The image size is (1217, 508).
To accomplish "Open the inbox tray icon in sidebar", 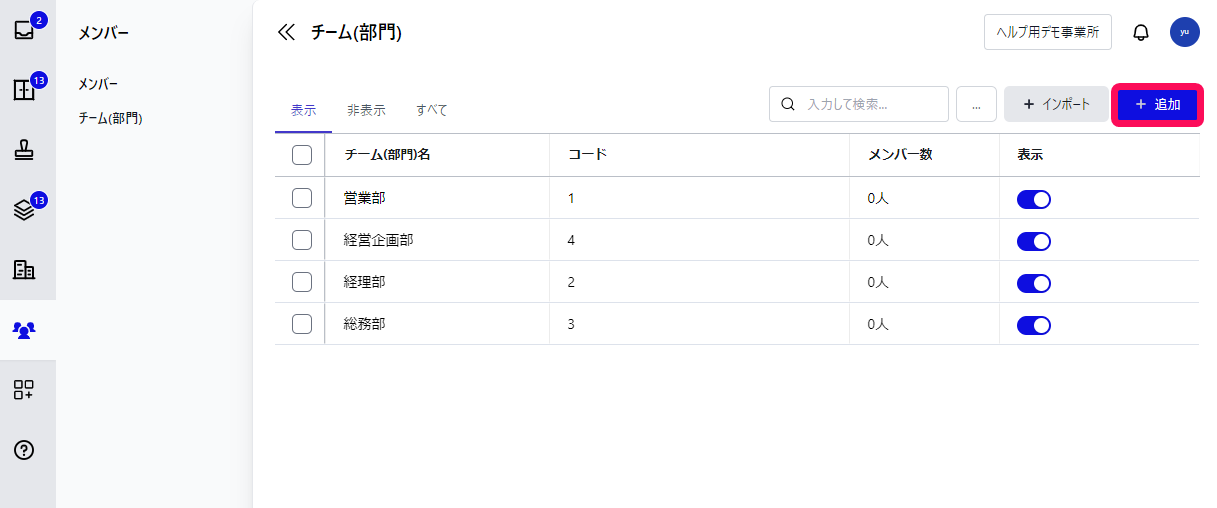I will 24,30.
